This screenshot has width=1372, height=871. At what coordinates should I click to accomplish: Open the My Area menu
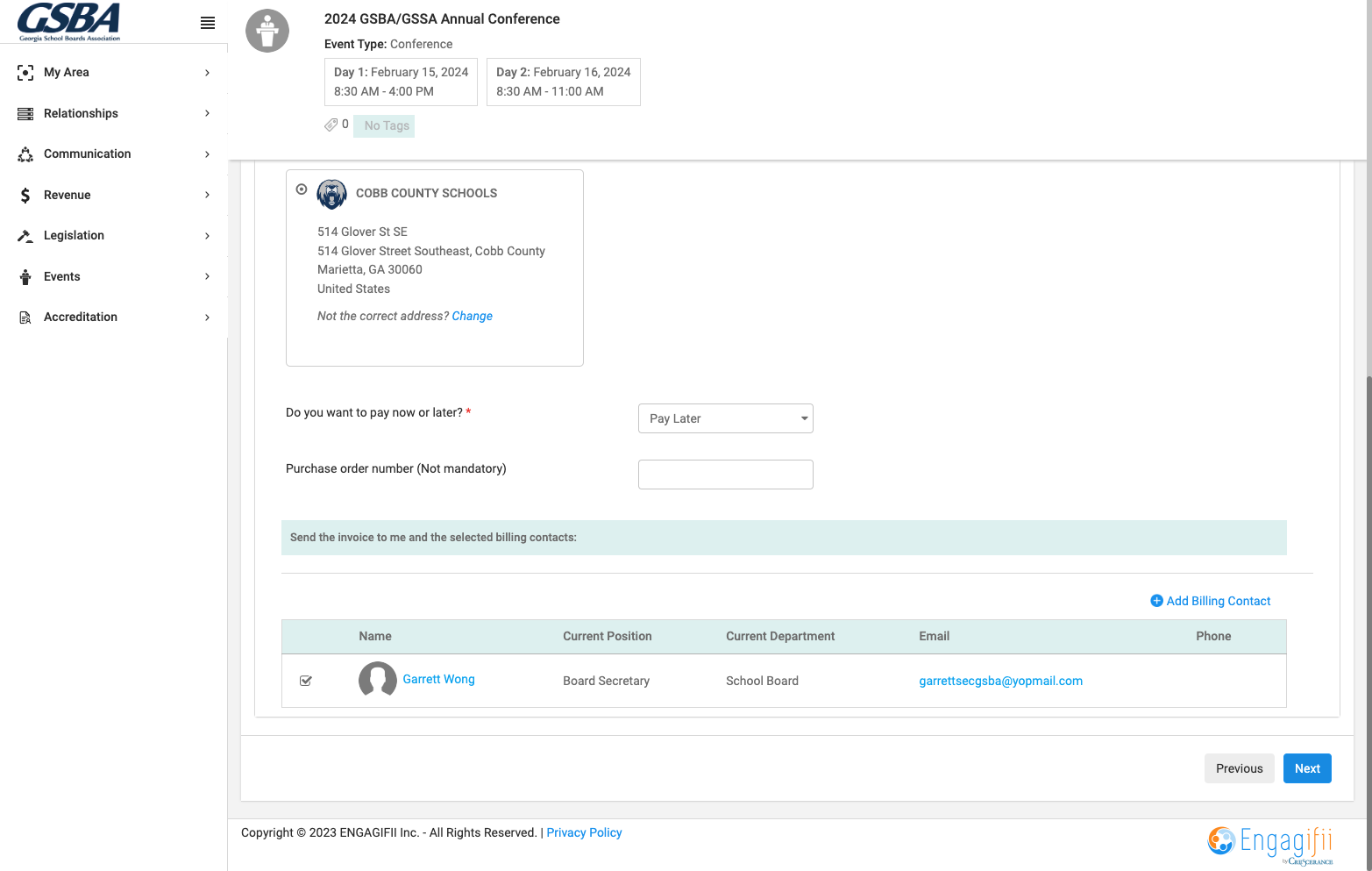(x=114, y=73)
